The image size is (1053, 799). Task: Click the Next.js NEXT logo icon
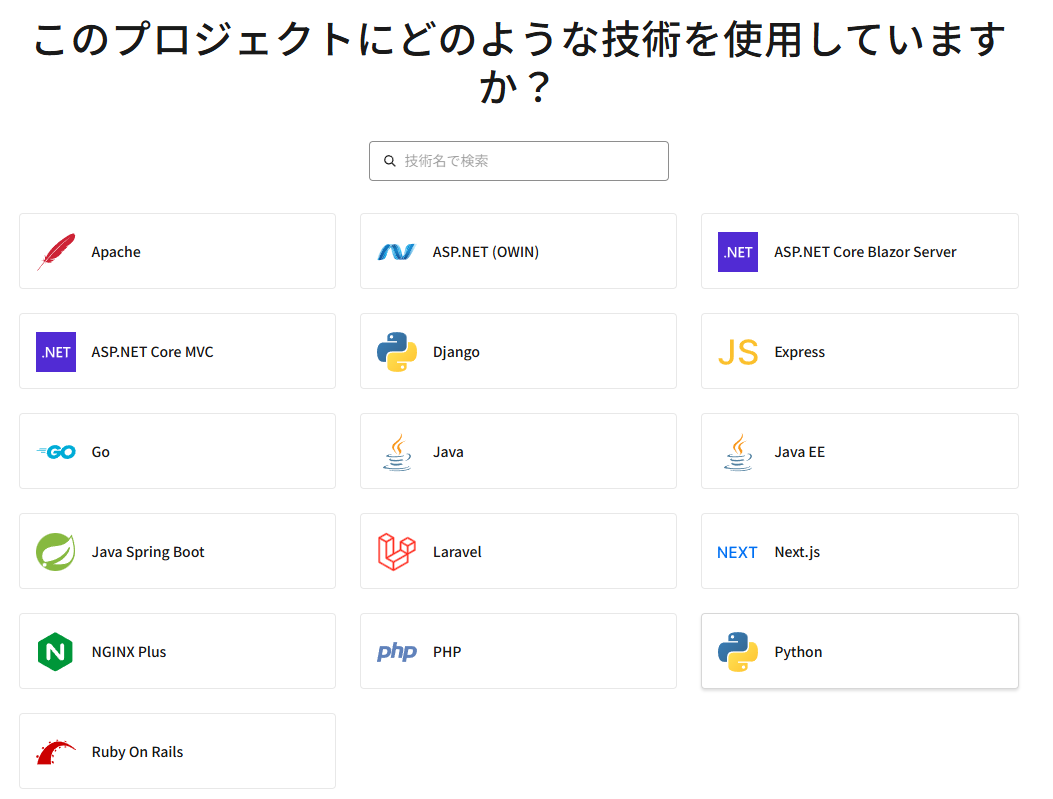pos(737,552)
